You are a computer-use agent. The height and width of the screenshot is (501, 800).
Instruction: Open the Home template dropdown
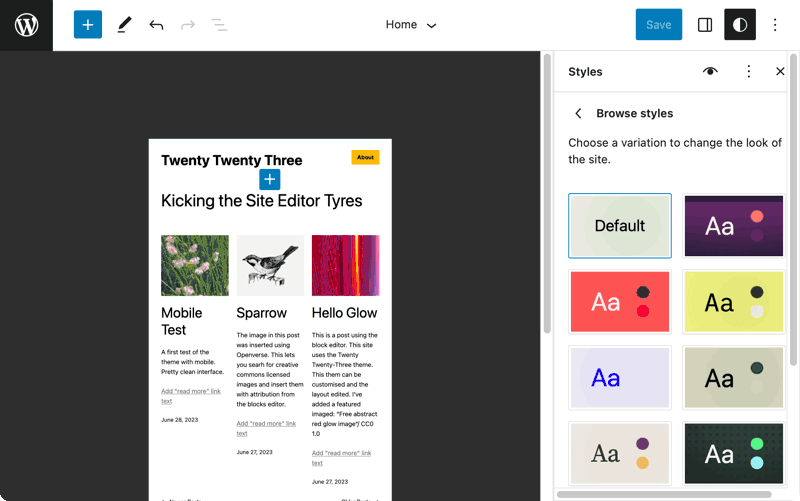click(x=411, y=24)
